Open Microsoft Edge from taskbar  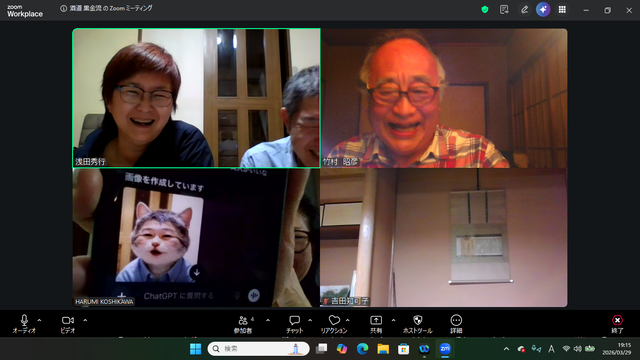coord(362,349)
